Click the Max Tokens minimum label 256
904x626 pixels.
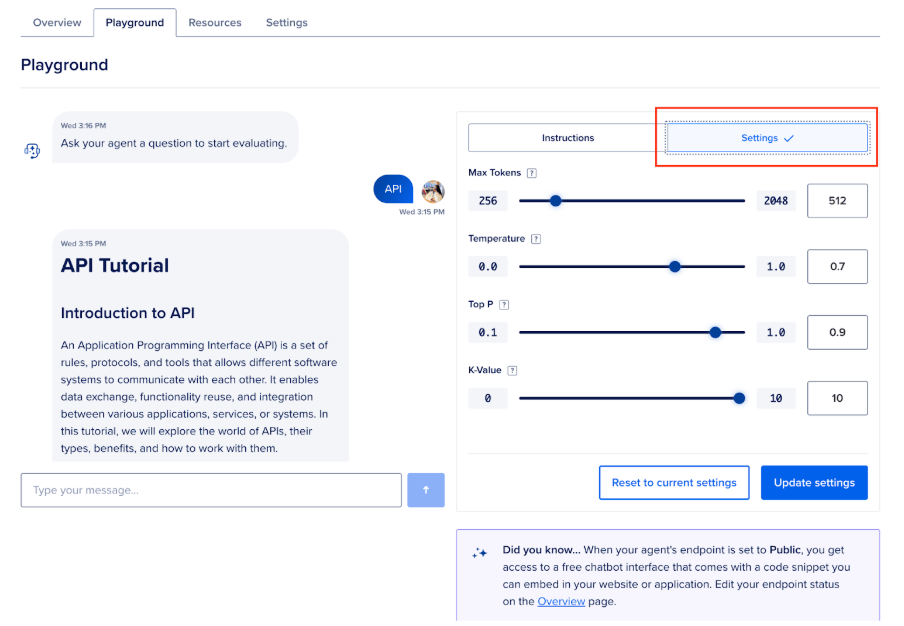coord(488,201)
